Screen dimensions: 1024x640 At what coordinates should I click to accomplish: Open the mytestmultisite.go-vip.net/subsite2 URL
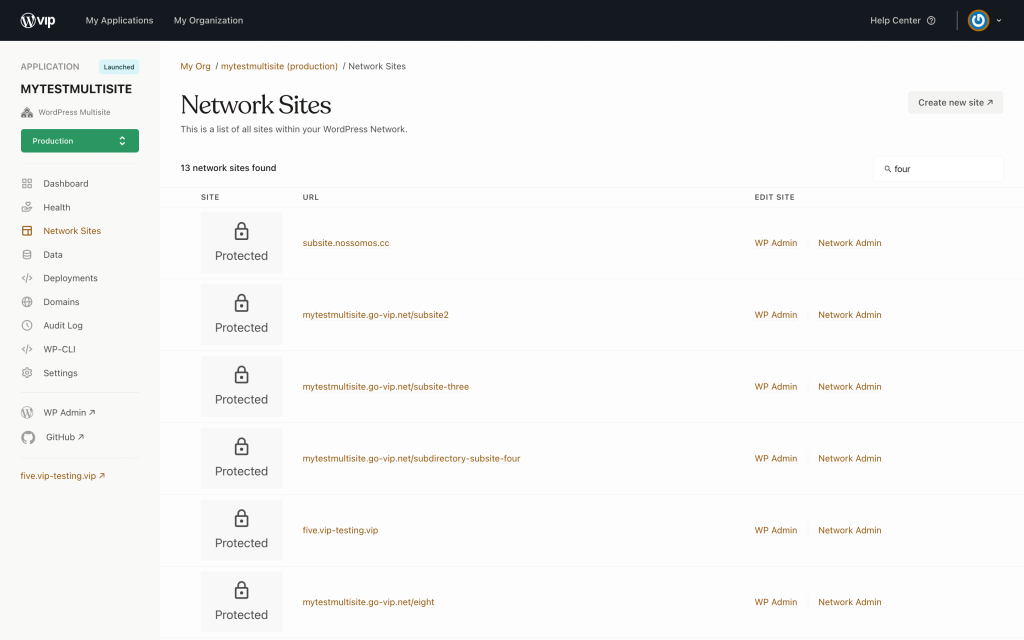[x=376, y=315]
